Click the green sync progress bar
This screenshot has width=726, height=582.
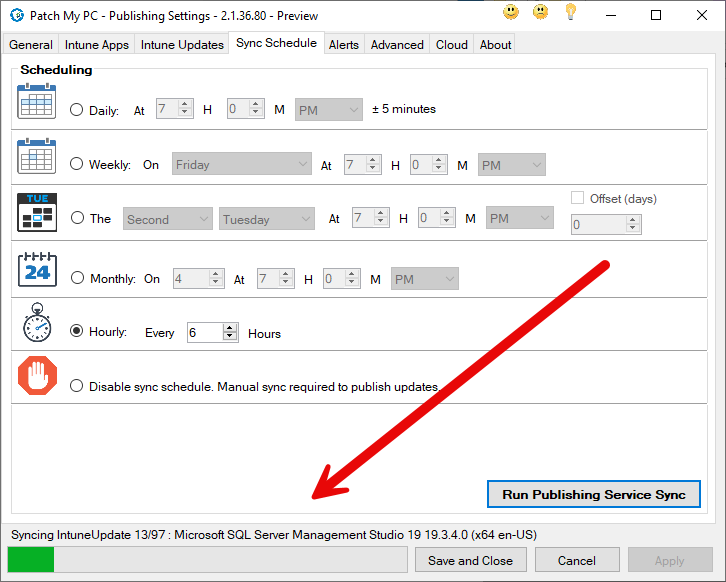pyautogui.click(x=207, y=559)
